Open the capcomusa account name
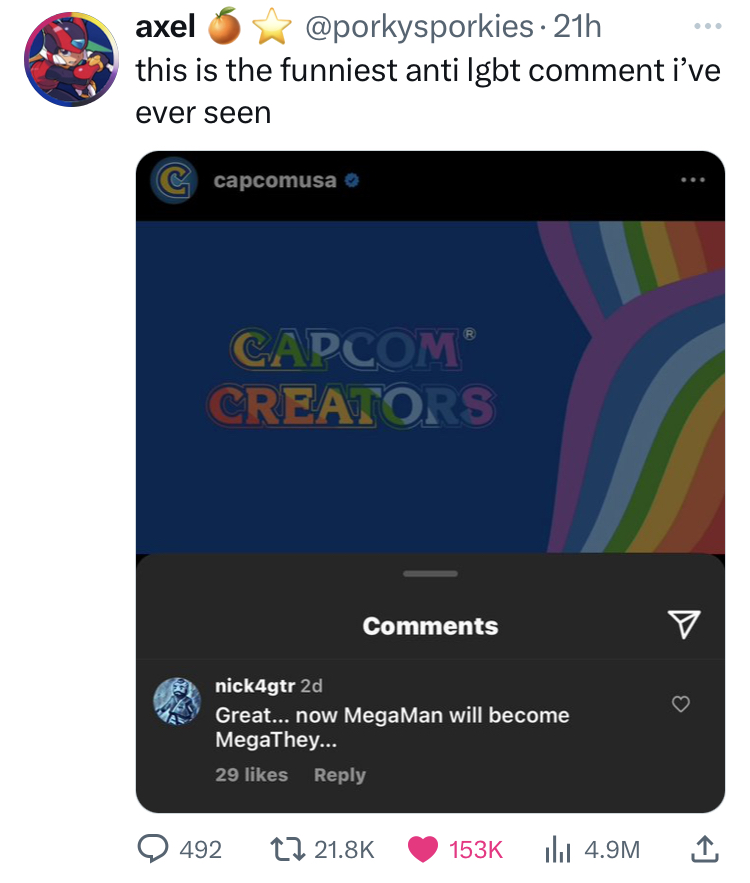 tap(275, 180)
